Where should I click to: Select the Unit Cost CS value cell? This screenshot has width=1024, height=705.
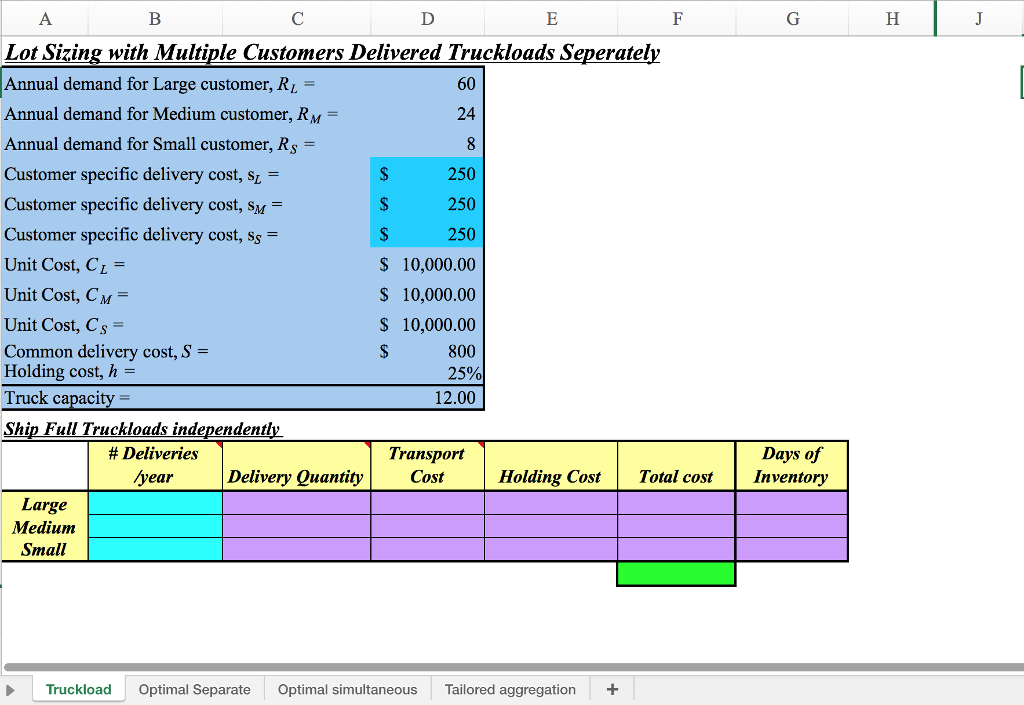[427, 324]
